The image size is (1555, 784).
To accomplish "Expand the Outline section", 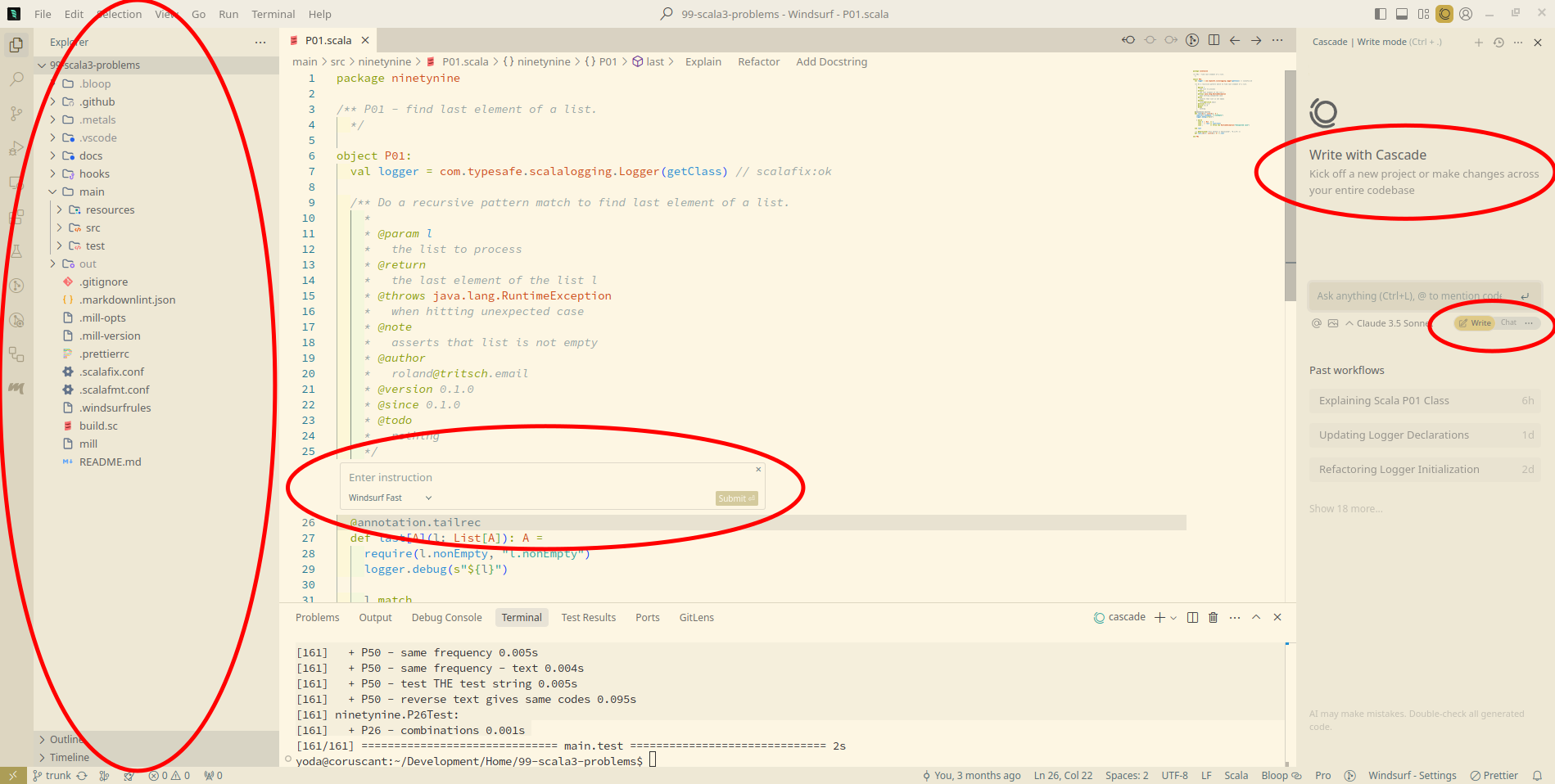I will (66, 739).
